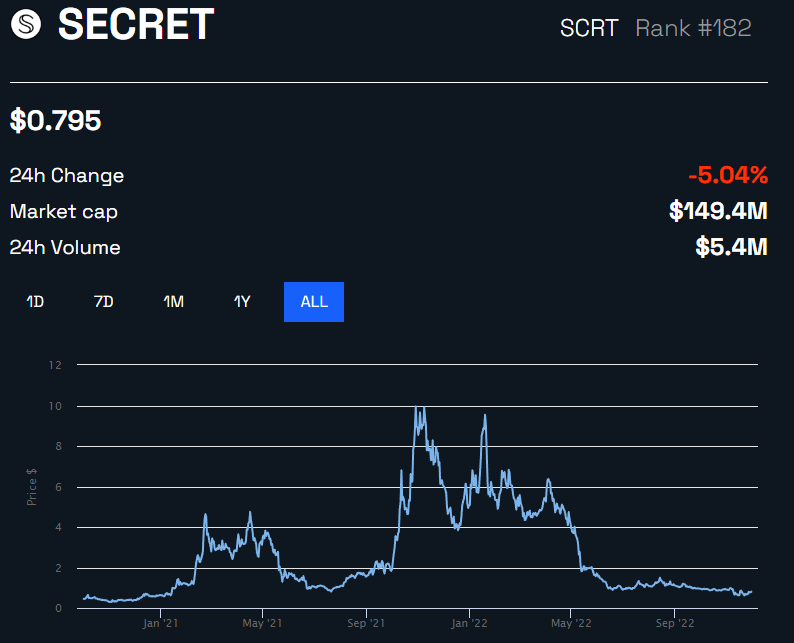The width and height of the screenshot is (794, 643).
Task: Select the 1D time range tab
Action: (x=35, y=302)
